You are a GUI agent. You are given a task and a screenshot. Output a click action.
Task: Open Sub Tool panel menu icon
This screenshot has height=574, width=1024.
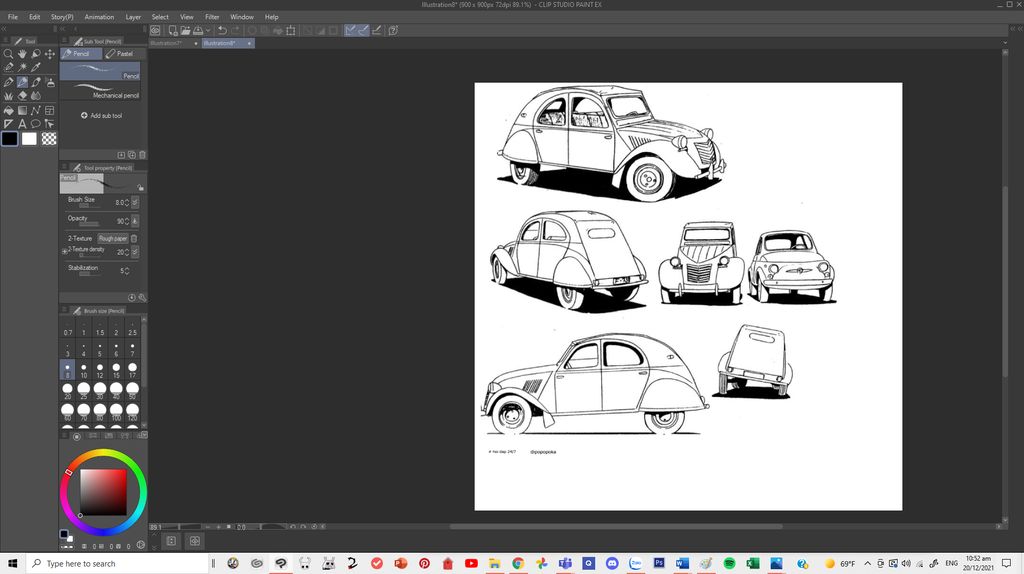pos(65,40)
